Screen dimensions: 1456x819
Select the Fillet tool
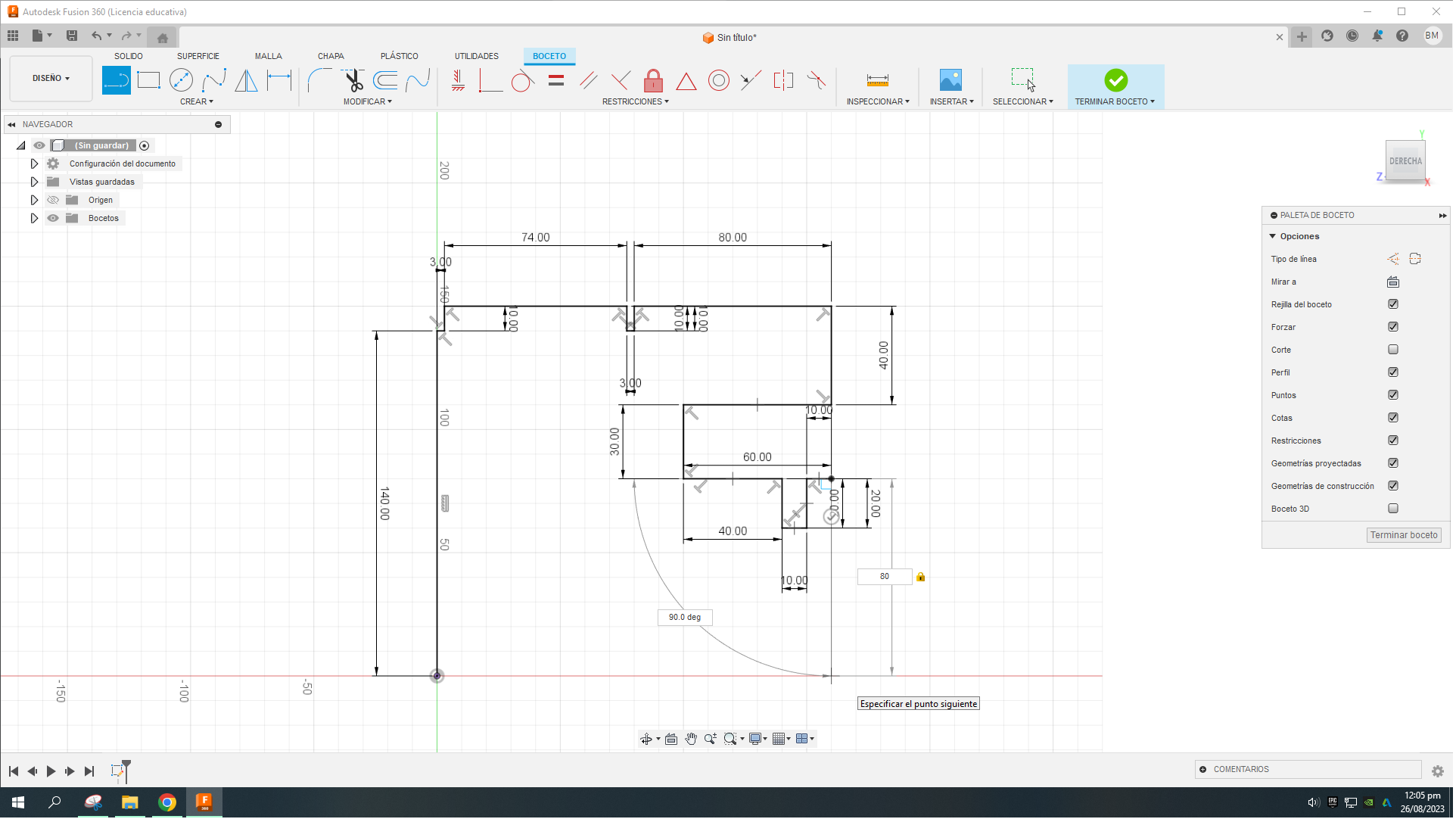point(319,80)
